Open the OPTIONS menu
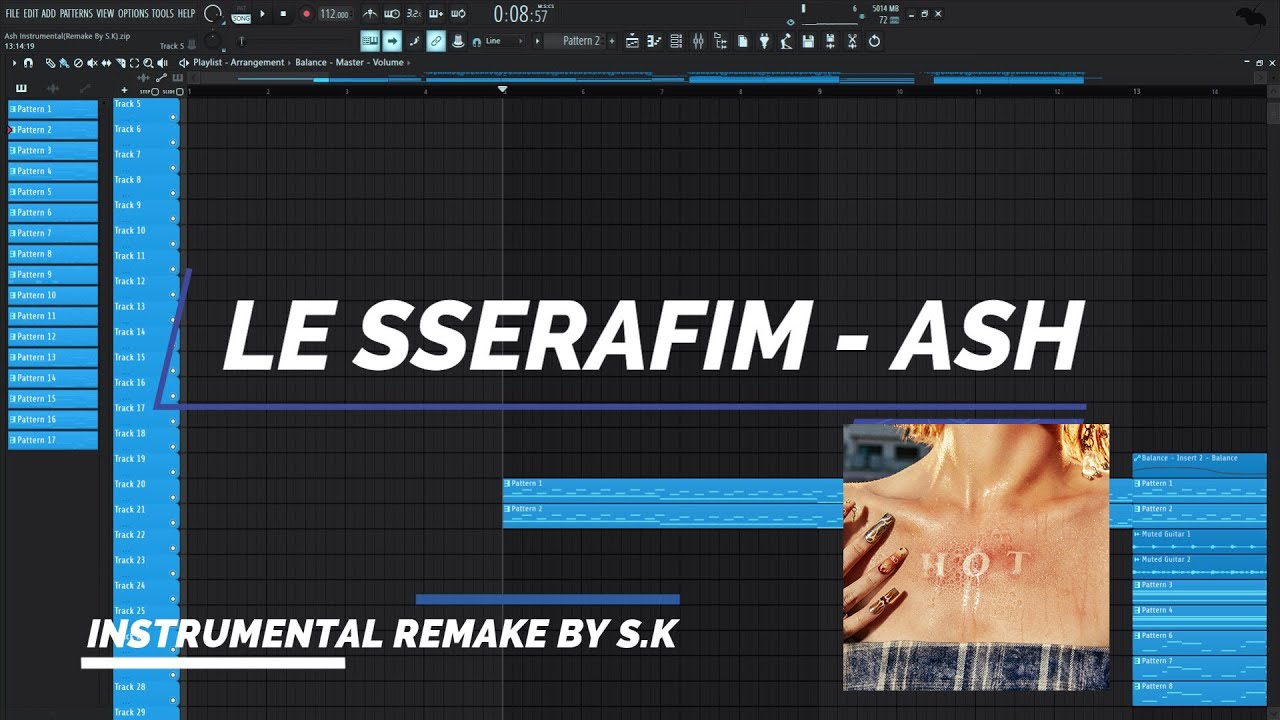The width and height of the screenshot is (1280, 720). pos(133,14)
